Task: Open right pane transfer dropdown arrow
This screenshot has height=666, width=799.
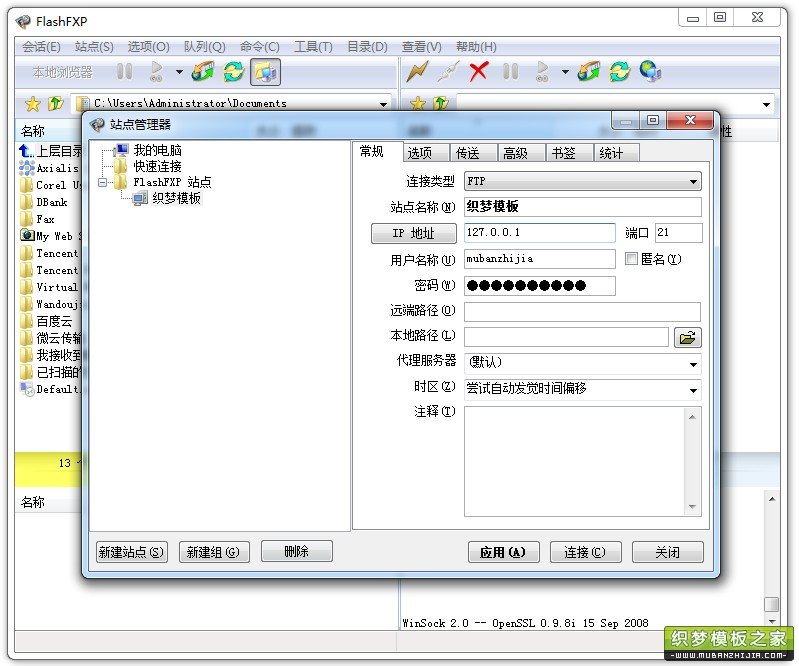Action: click(565, 72)
